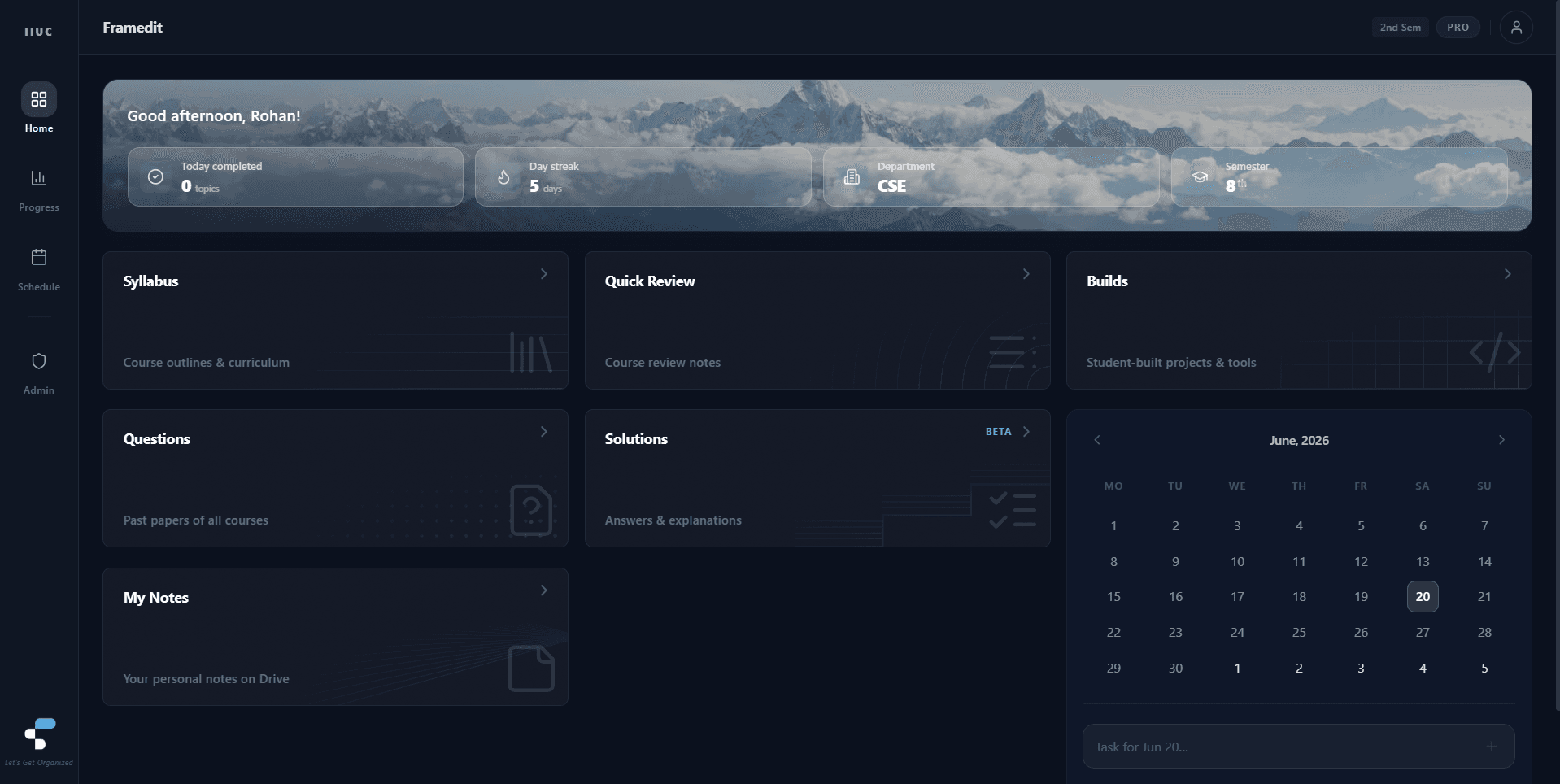This screenshot has width=1560, height=784.
Task: Click the IIUC logo in sidebar
Action: click(38, 32)
